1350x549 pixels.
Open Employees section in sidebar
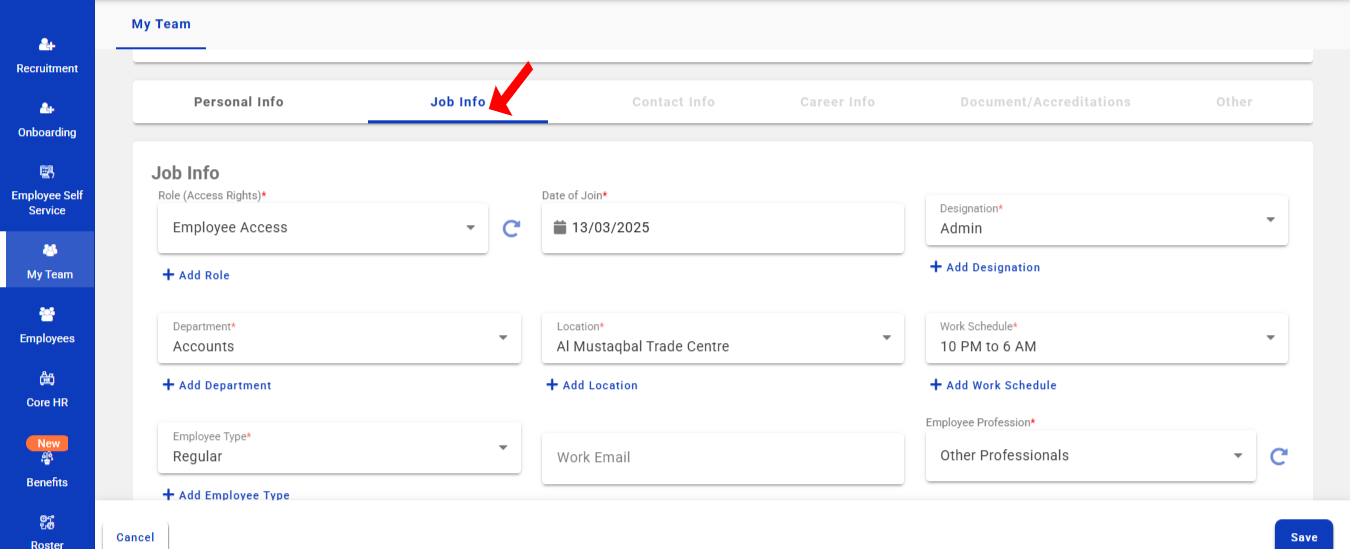click(47, 325)
